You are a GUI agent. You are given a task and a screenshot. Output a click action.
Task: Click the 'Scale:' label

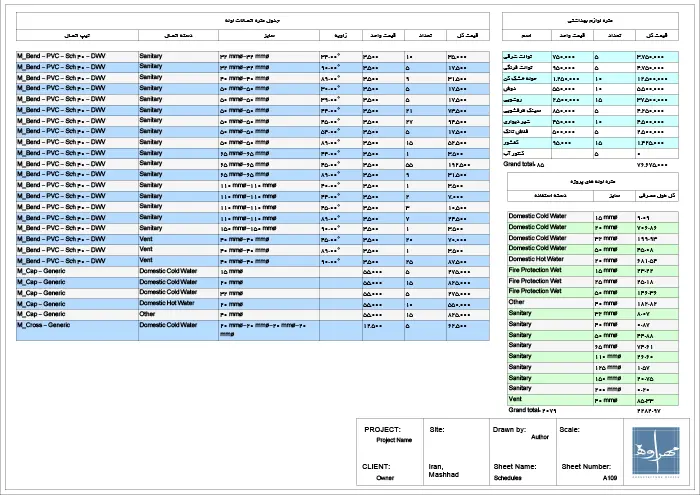click(x=570, y=430)
